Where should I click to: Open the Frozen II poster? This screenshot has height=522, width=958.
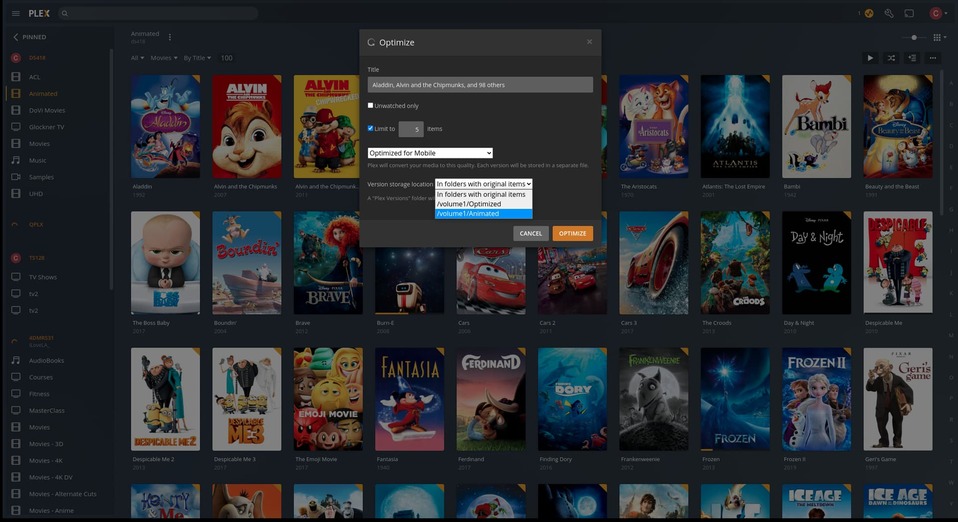[x=816, y=399]
